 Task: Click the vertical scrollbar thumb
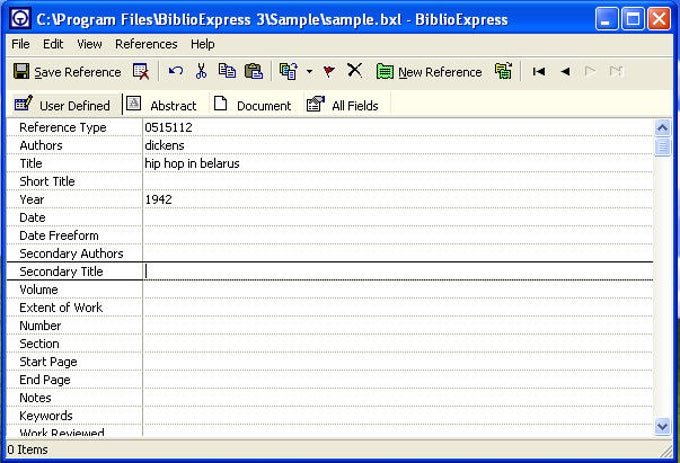coord(662,147)
